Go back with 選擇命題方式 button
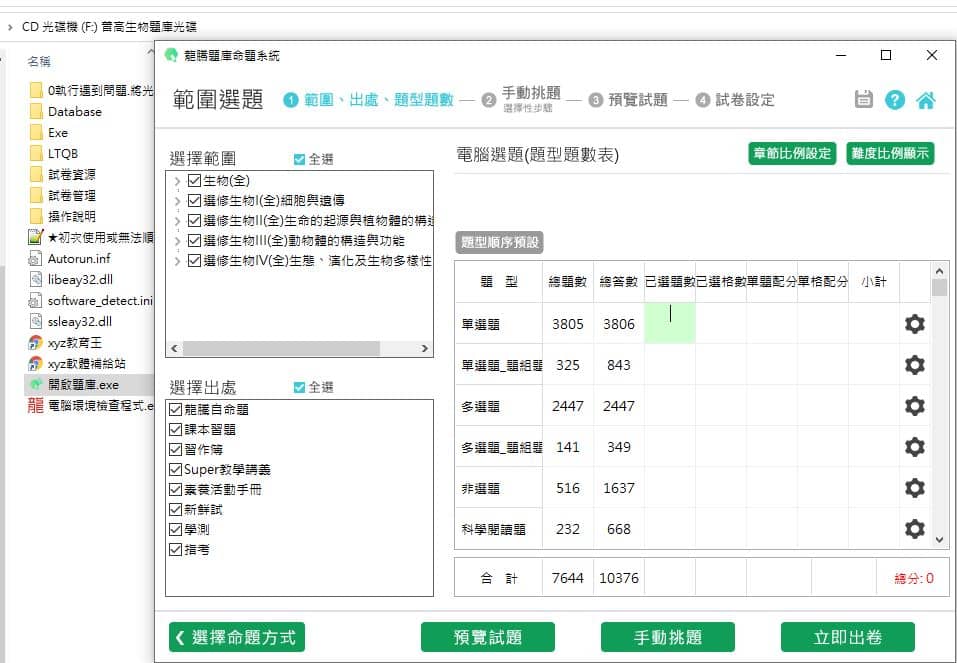This screenshot has height=663, width=957. pos(237,637)
